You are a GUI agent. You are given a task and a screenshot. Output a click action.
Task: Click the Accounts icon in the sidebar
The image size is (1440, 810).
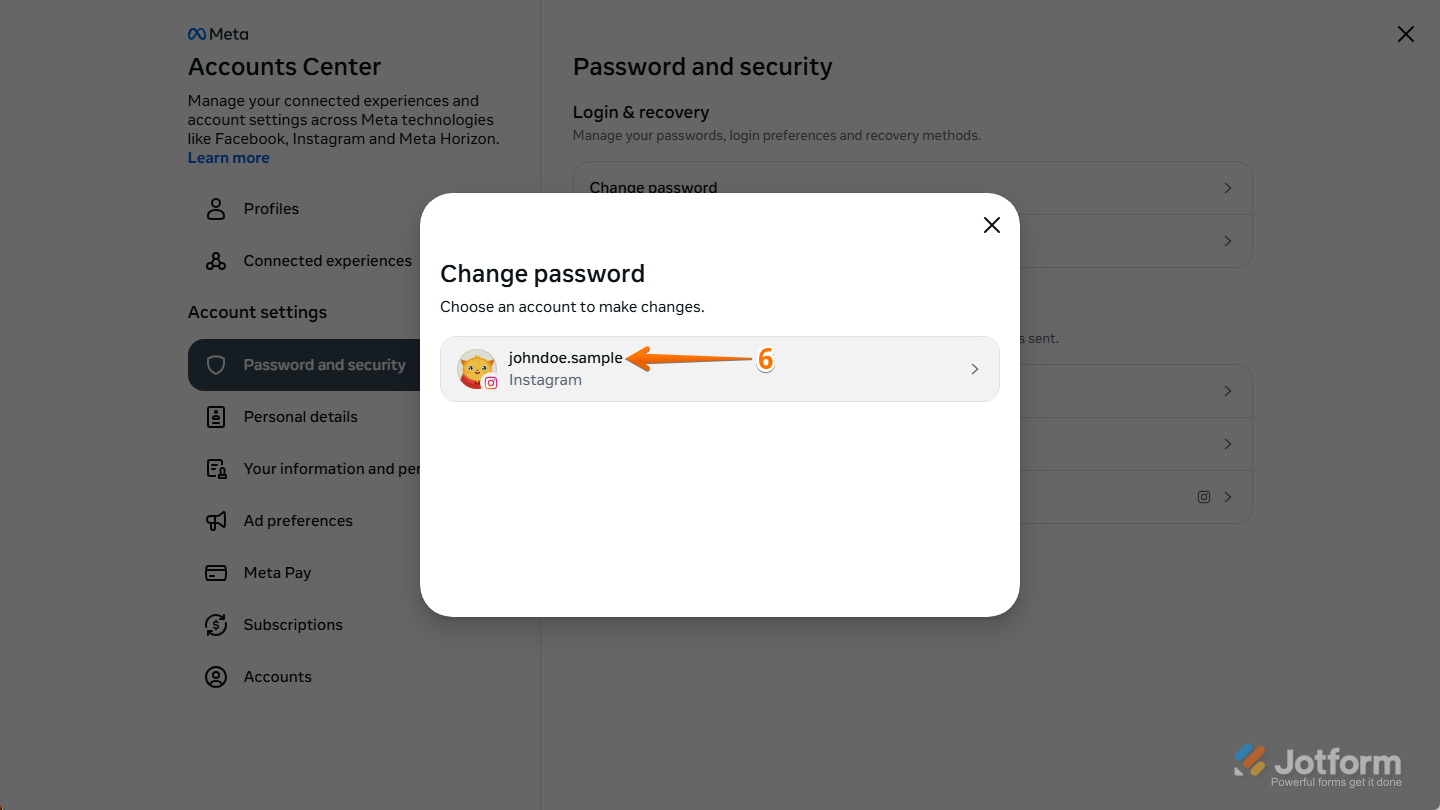point(216,676)
